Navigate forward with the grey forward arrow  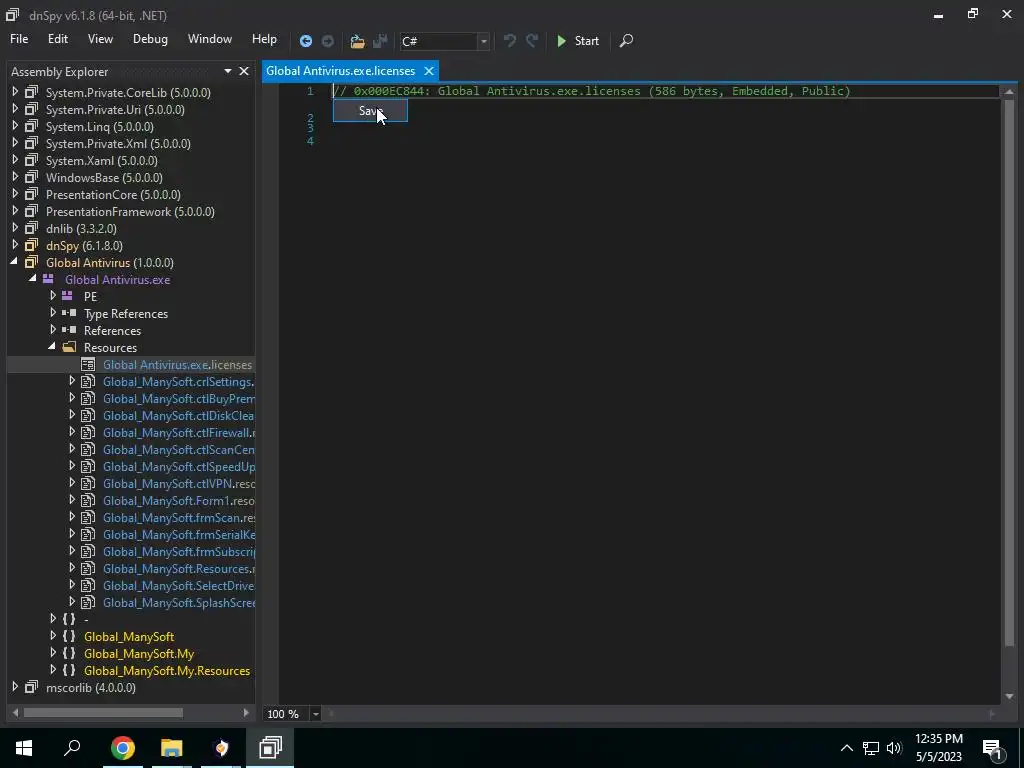coord(328,41)
